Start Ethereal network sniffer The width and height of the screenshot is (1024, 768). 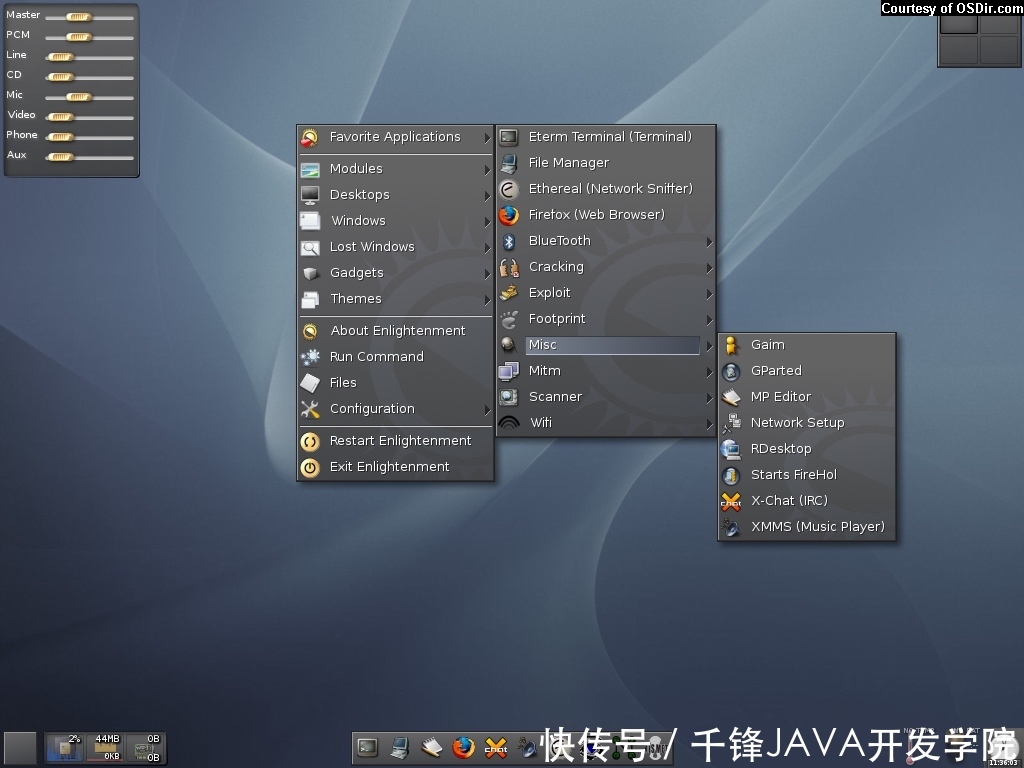click(606, 189)
